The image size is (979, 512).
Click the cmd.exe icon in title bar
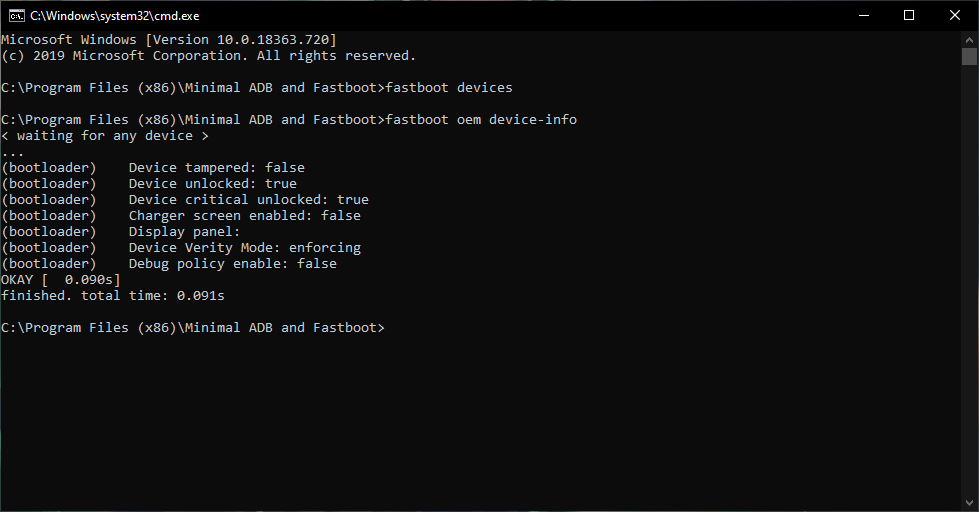coord(16,15)
